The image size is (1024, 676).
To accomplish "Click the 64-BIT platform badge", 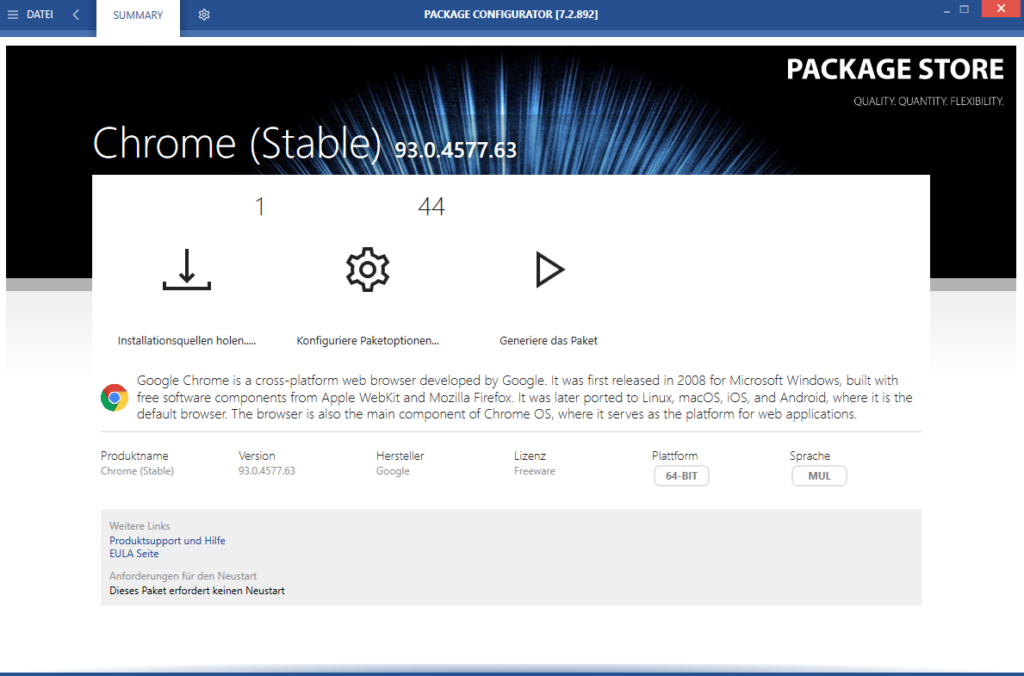I will (x=681, y=475).
